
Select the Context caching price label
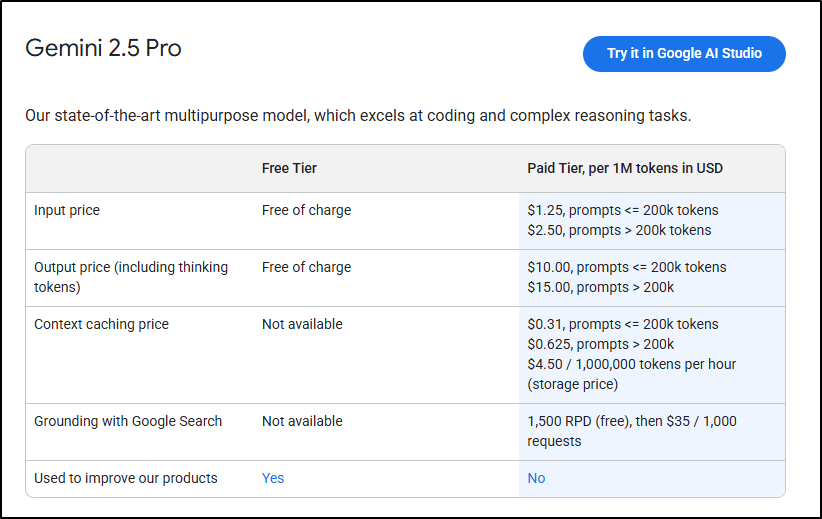point(101,325)
